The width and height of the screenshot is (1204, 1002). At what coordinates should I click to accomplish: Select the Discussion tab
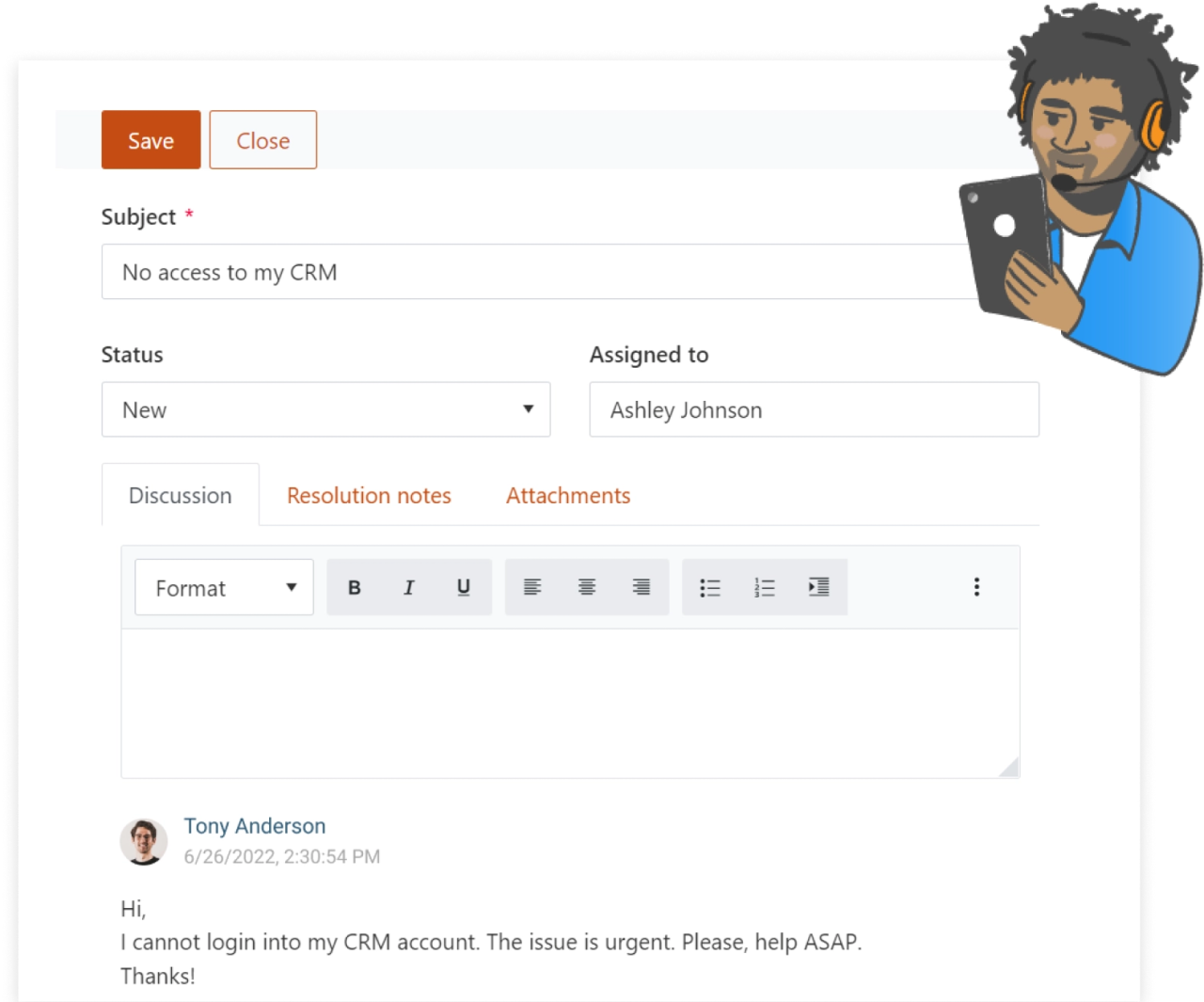click(180, 495)
